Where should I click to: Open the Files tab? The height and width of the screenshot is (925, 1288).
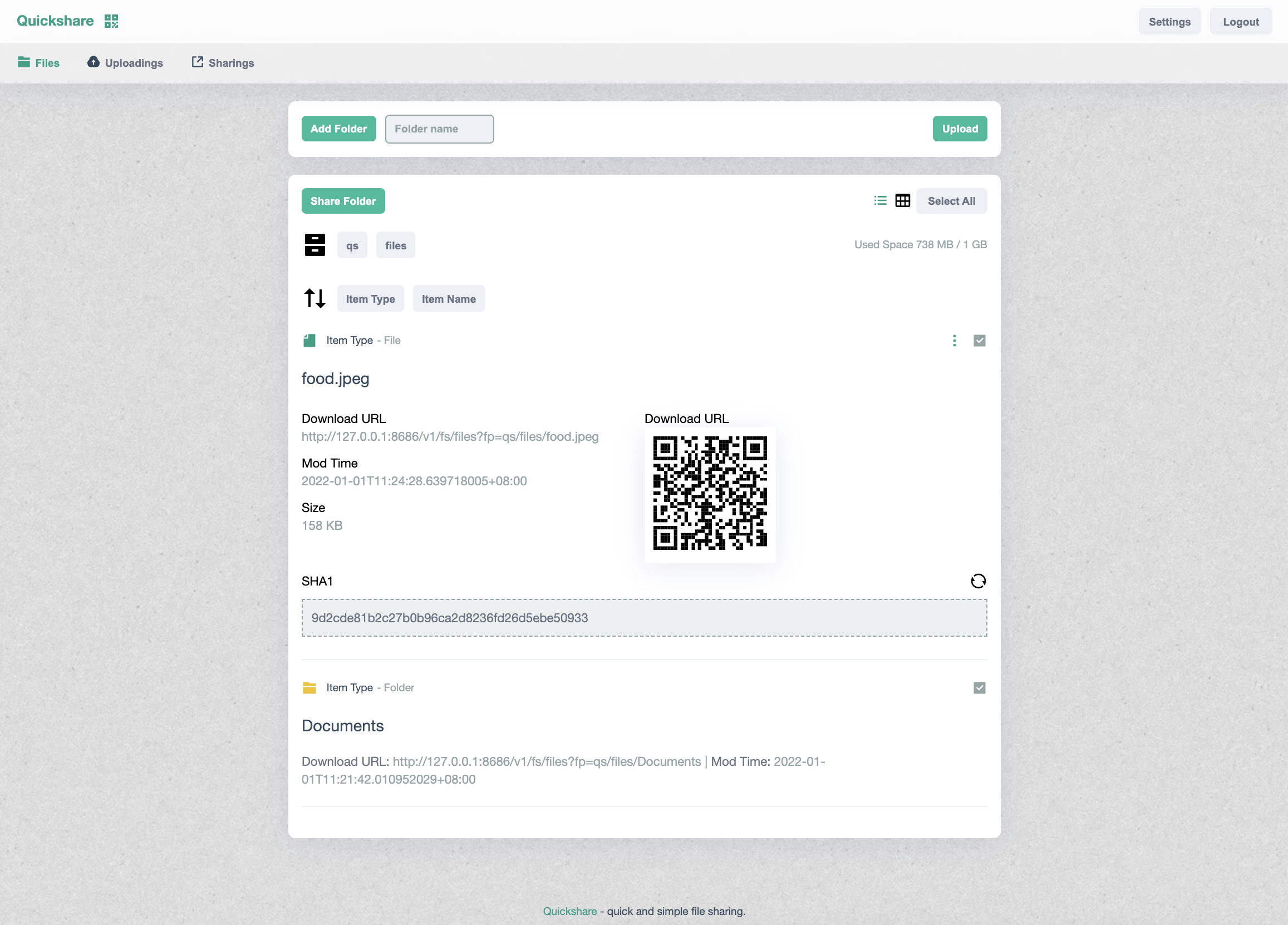pyautogui.click(x=38, y=62)
